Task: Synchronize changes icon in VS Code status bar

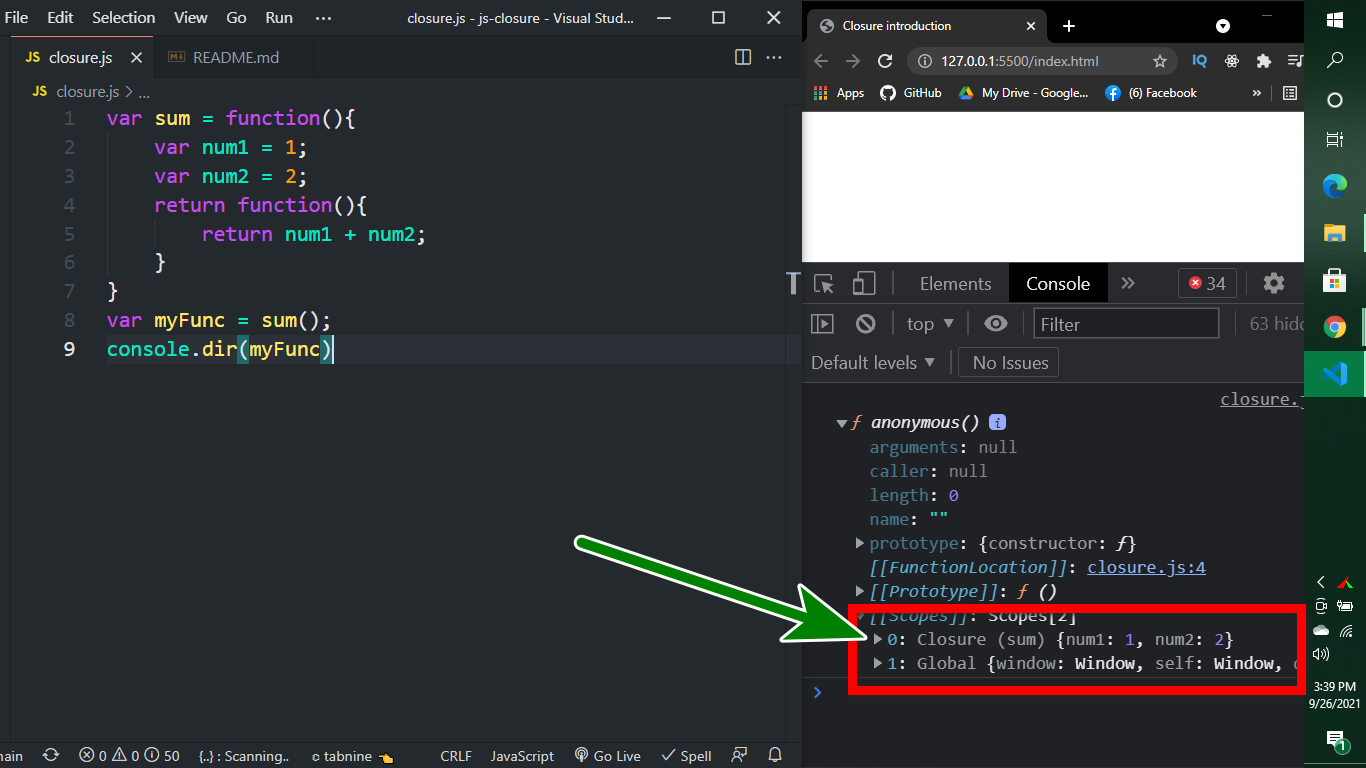Action: pos(51,756)
